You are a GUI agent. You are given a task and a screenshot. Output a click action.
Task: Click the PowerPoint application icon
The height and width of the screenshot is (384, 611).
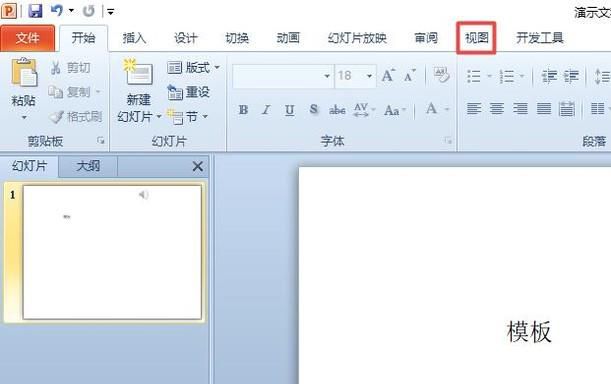pyautogui.click(x=9, y=11)
